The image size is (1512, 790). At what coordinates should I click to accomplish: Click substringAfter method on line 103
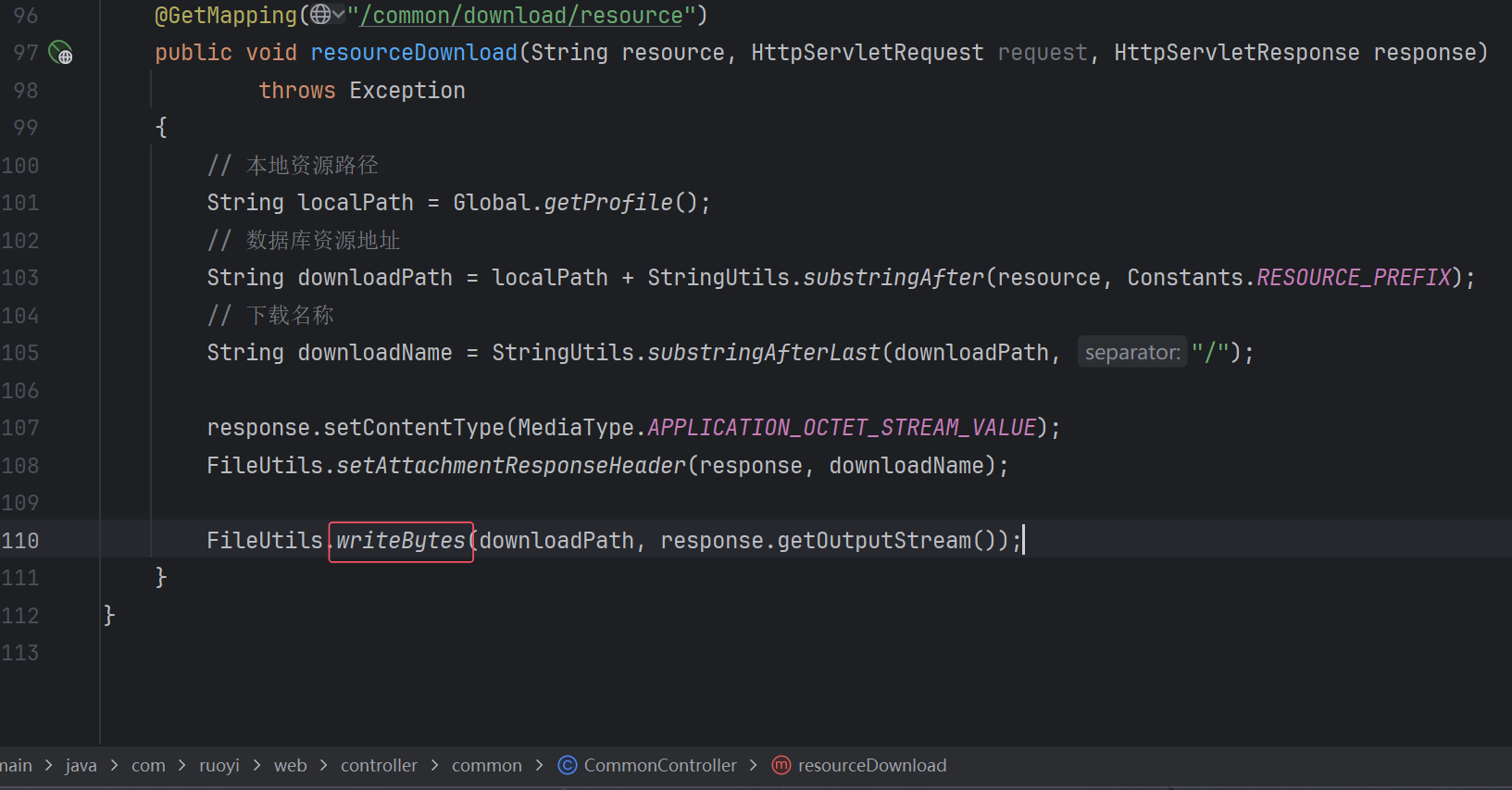click(x=893, y=278)
